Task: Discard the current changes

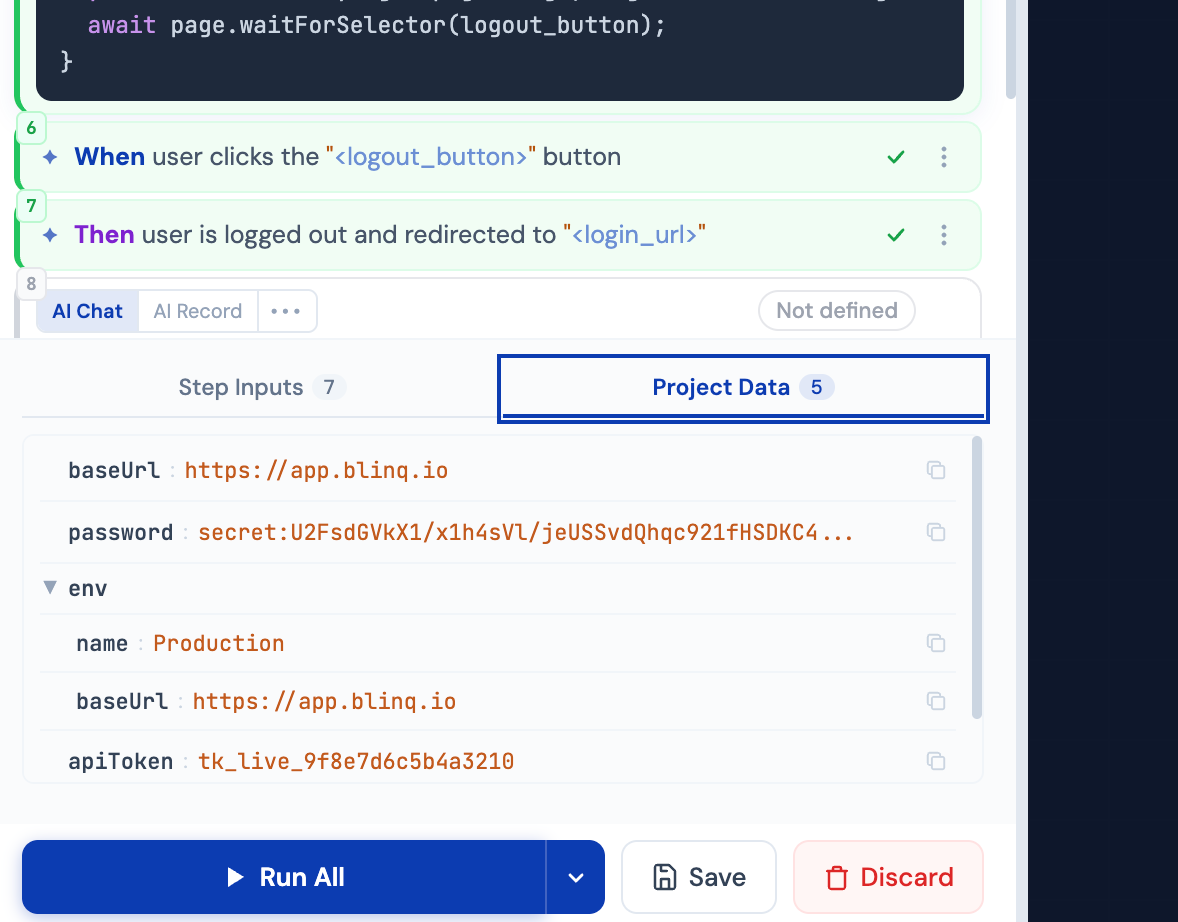Action: click(888, 877)
